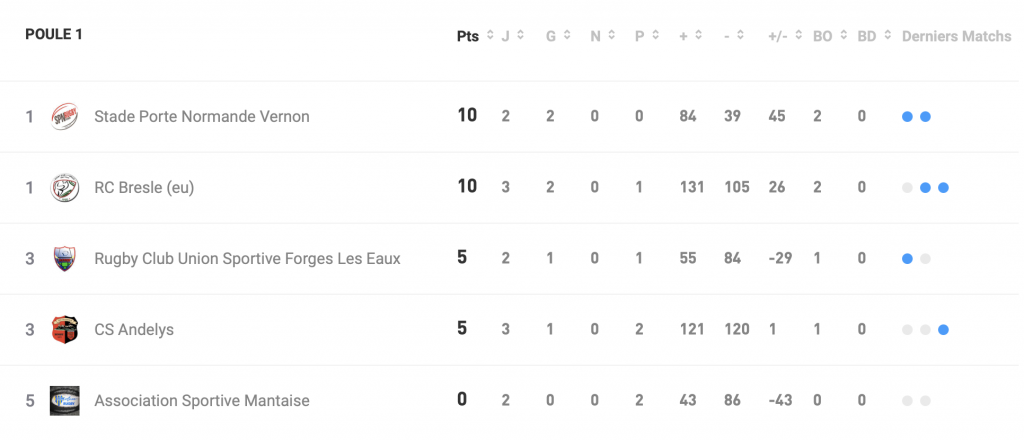Open Rugby Club Union Sportive Forges Les Eaux
Screen dimensions: 1024x440
(x=247, y=258)
